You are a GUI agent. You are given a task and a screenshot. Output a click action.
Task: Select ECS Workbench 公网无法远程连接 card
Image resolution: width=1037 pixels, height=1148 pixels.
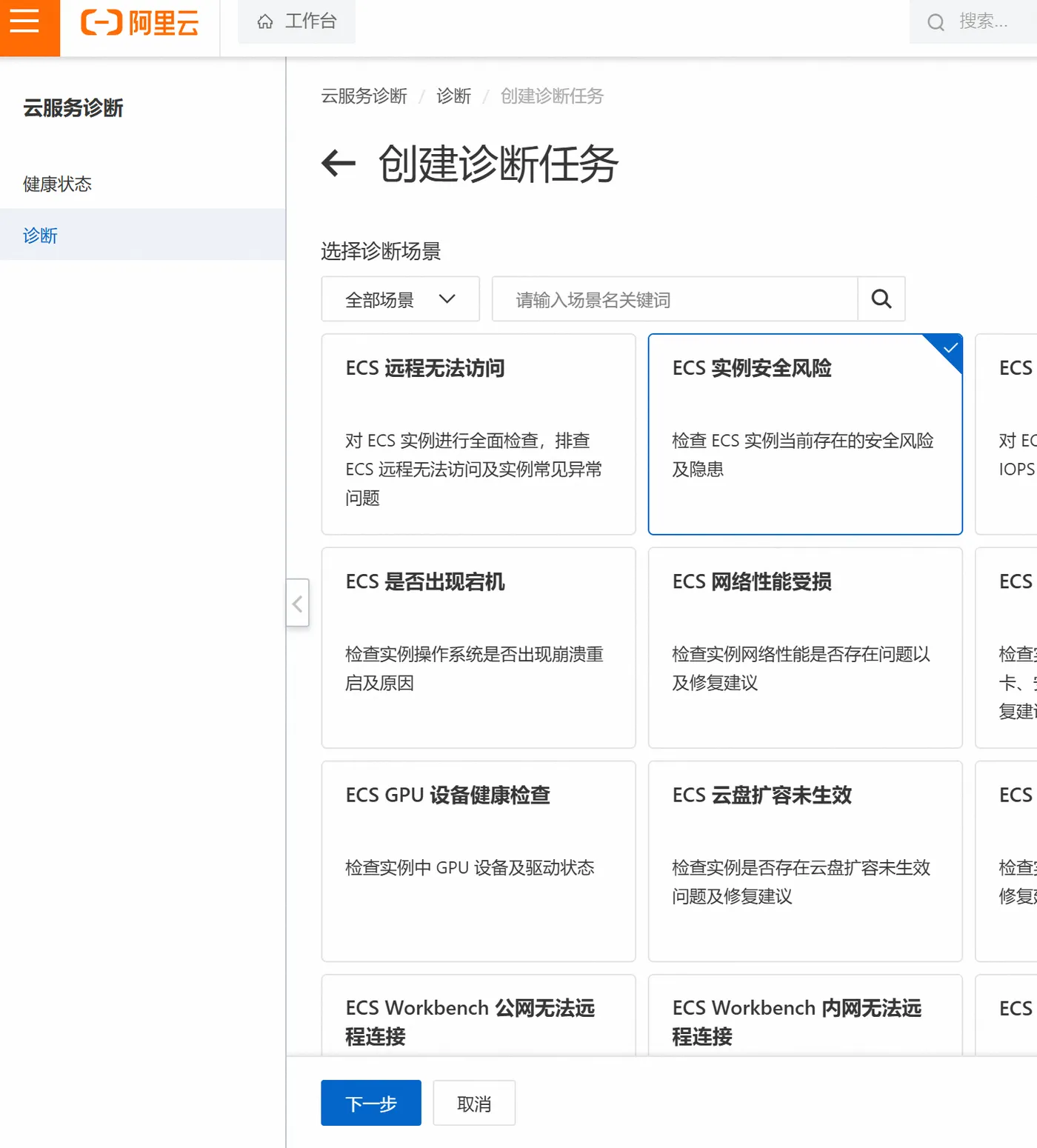tap(479, 1015)
